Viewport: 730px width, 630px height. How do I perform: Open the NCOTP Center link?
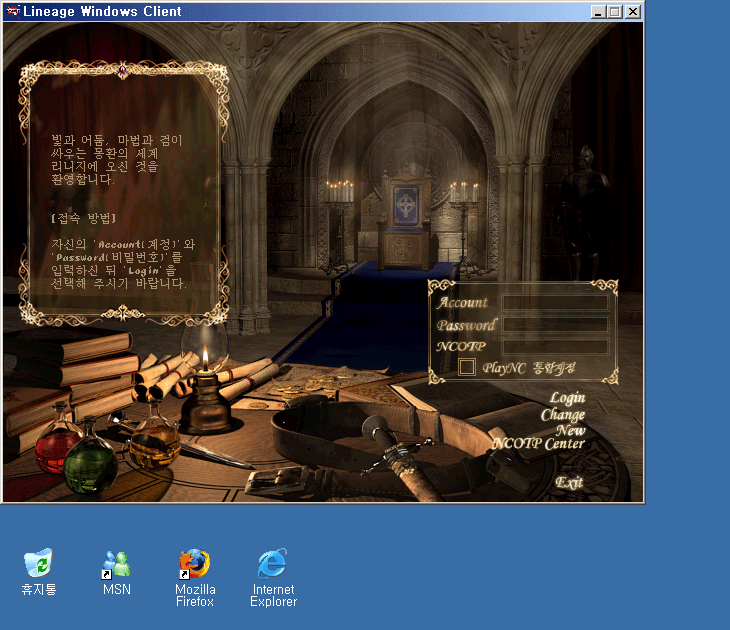point(538,443)
